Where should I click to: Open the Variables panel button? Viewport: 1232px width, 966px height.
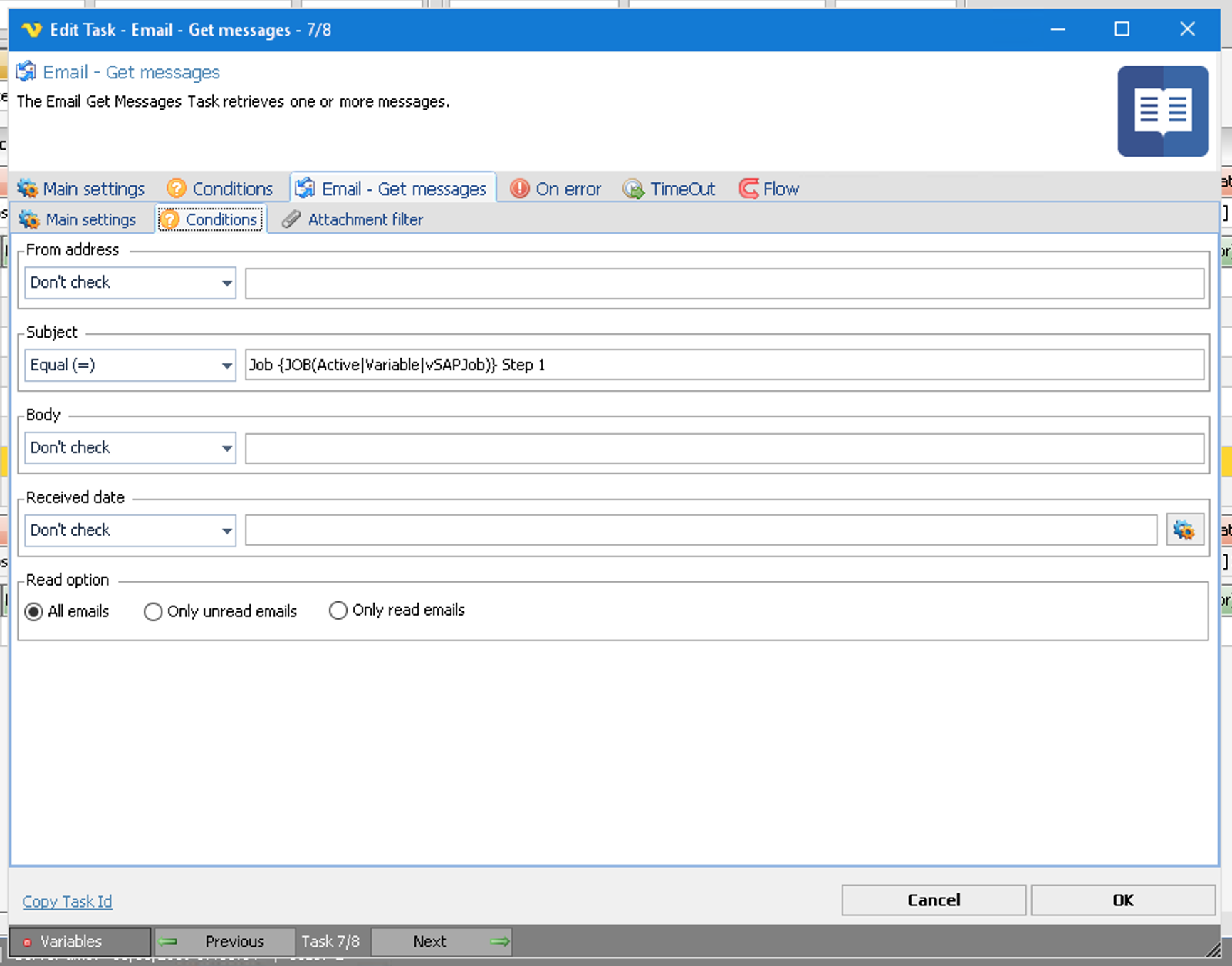coord(79,942)
